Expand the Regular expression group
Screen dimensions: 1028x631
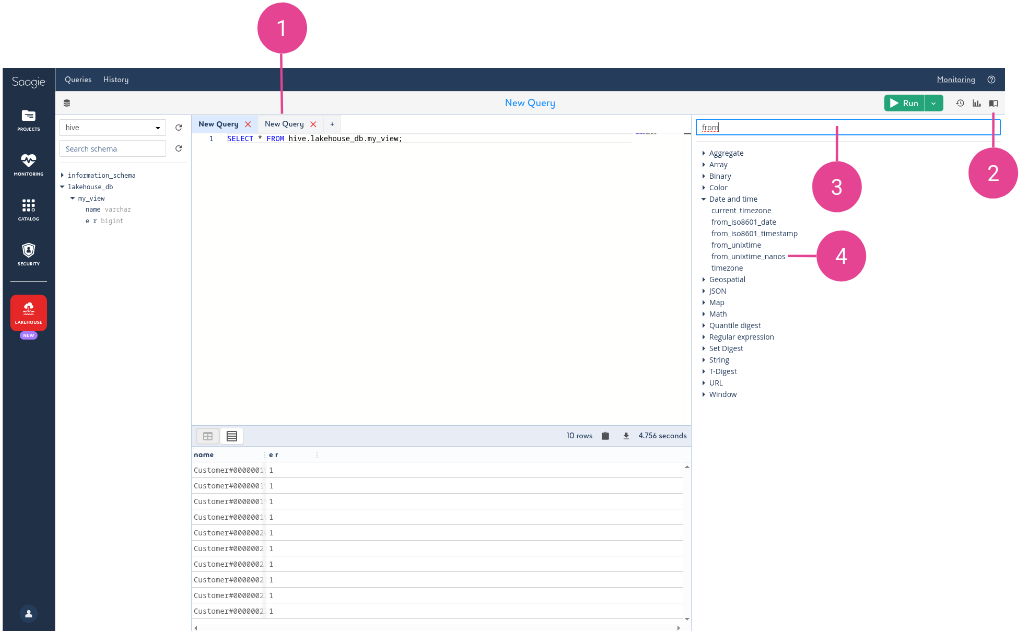click(703, 337)
